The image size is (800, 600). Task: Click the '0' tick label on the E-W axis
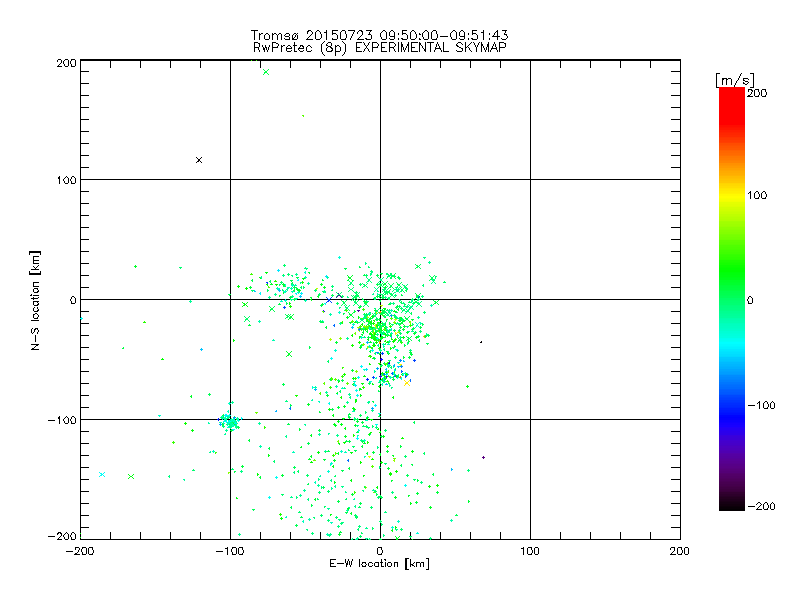380,551
